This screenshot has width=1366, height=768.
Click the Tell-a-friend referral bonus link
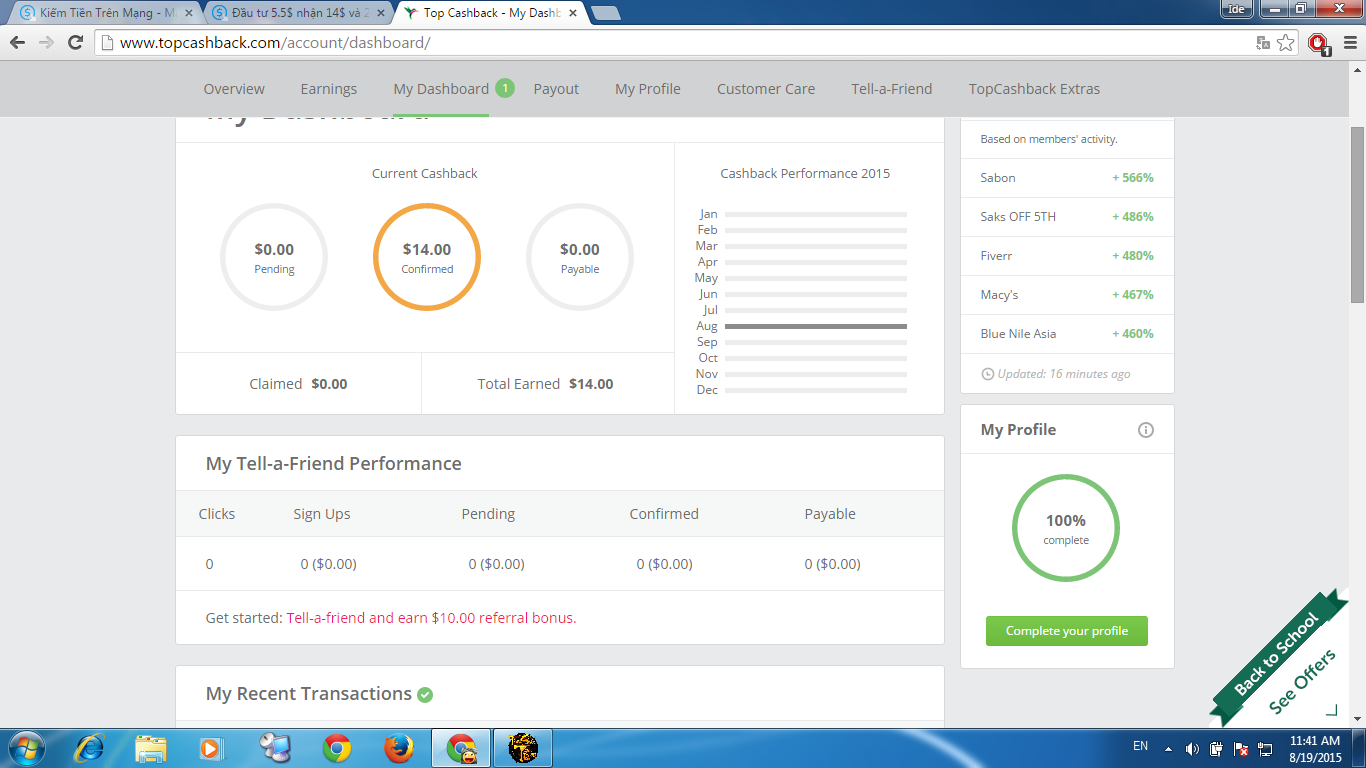(431, 618)
